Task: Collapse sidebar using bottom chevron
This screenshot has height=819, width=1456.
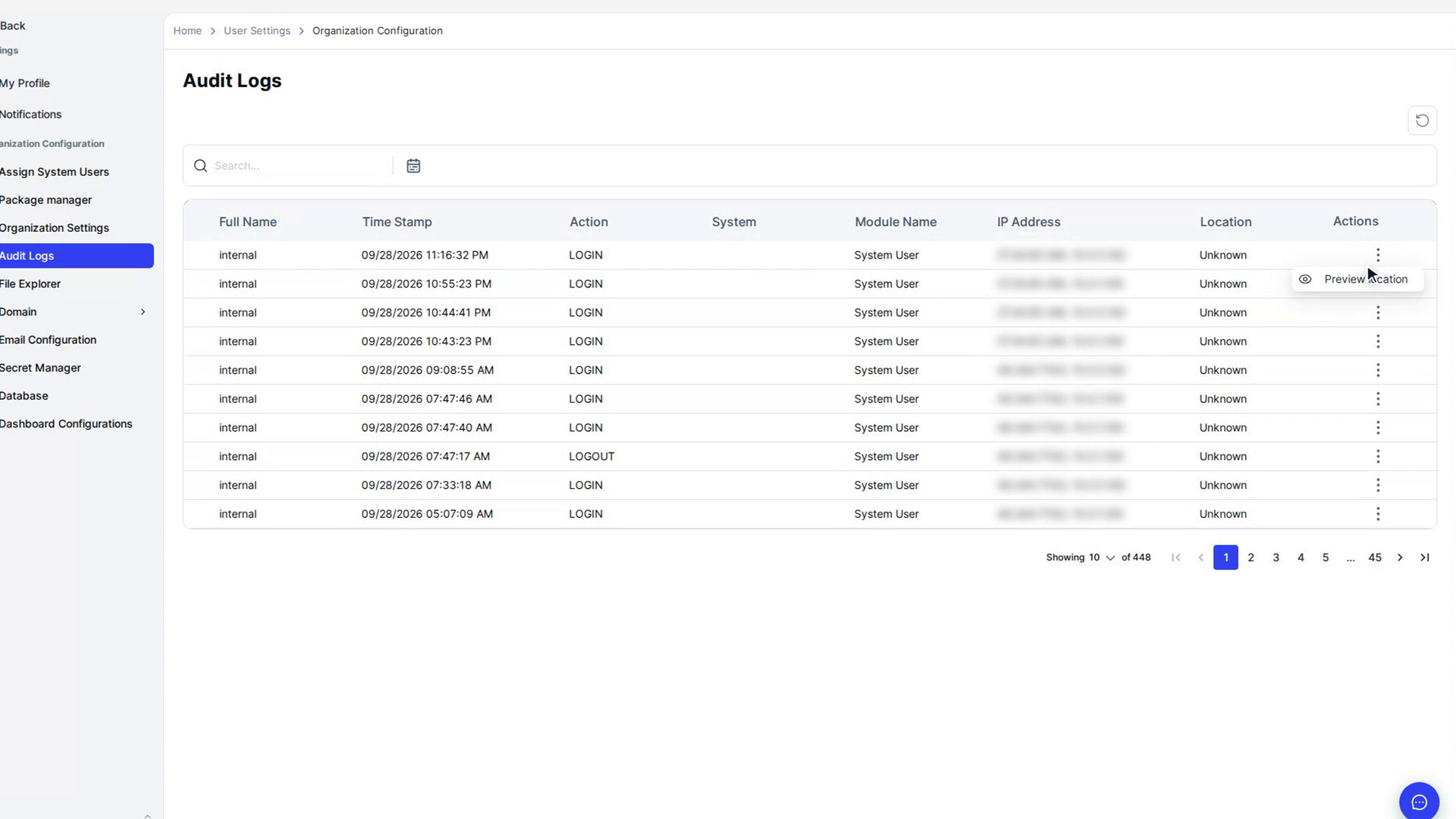Action: 147,815
